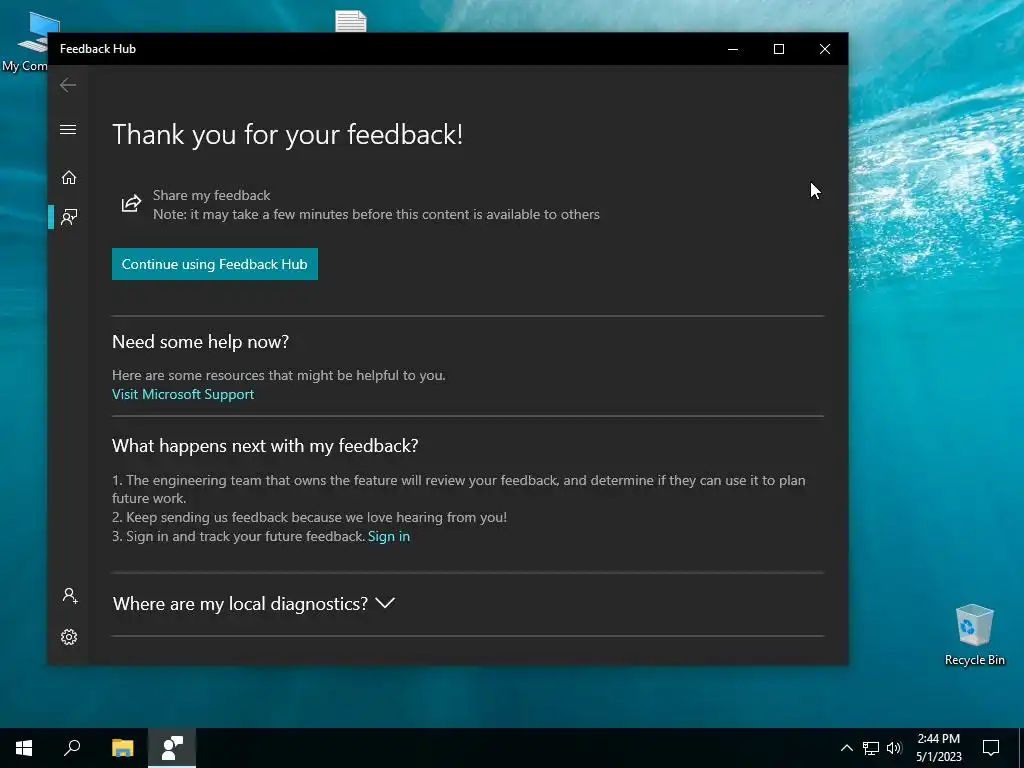Screen dimensions: 1024x768
Task: Share my feedback
Action: [x=212, y=195]
